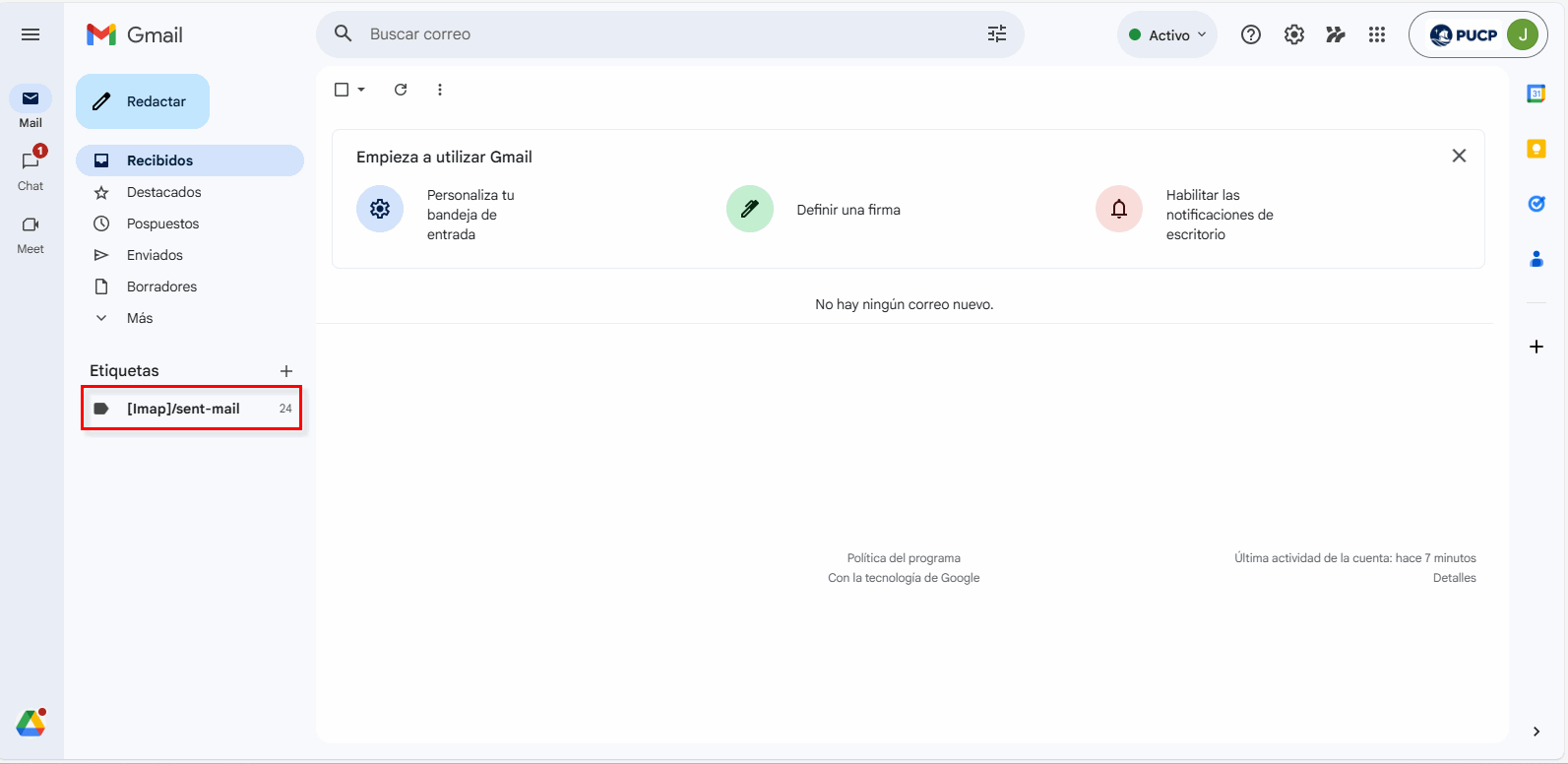1568x764 pixels.
Task: Open the Help question mark icon
Action: (x=1251, y=34)
